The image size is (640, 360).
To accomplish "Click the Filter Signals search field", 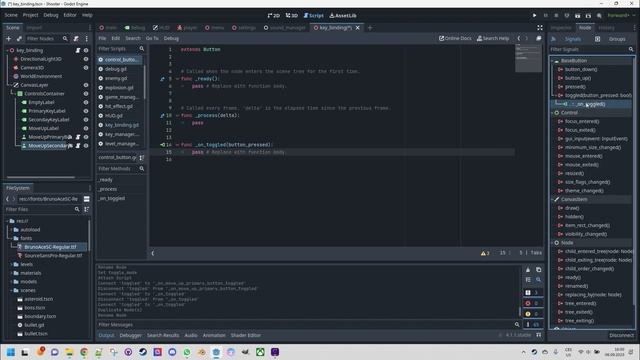I will [x=591, y=49].
